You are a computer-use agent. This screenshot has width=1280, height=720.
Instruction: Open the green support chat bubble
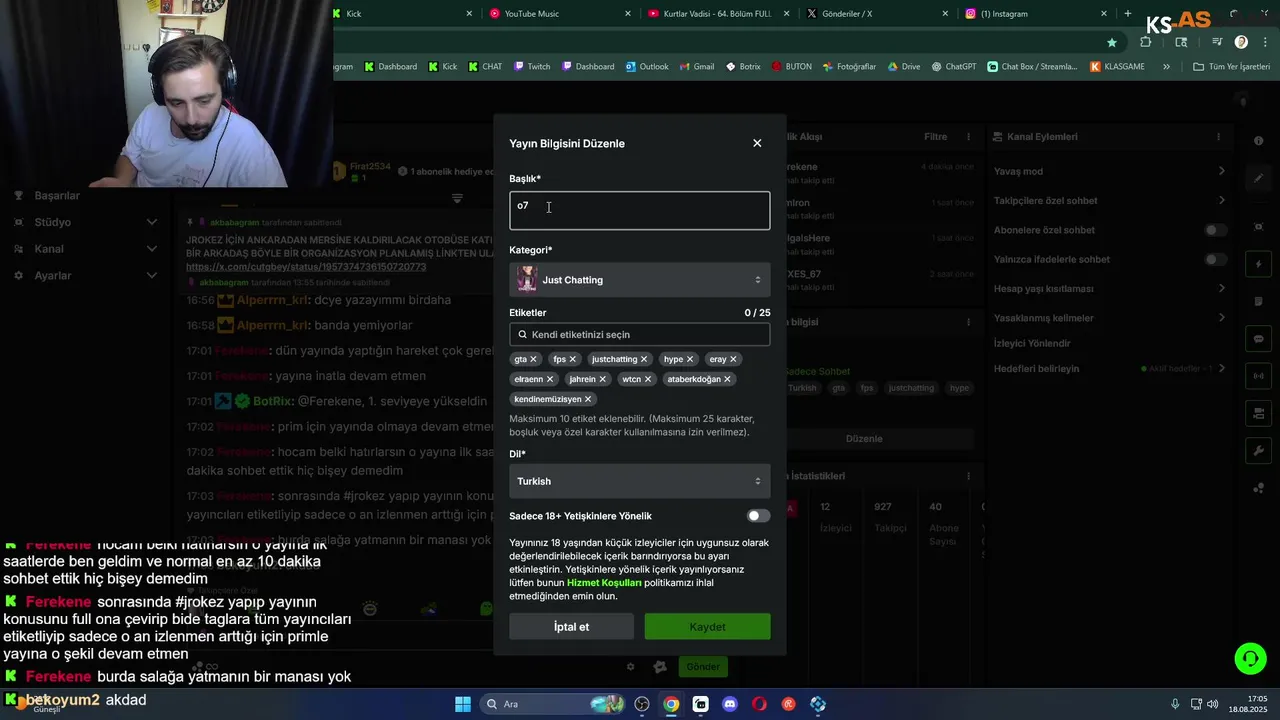tap(1250, 659)
